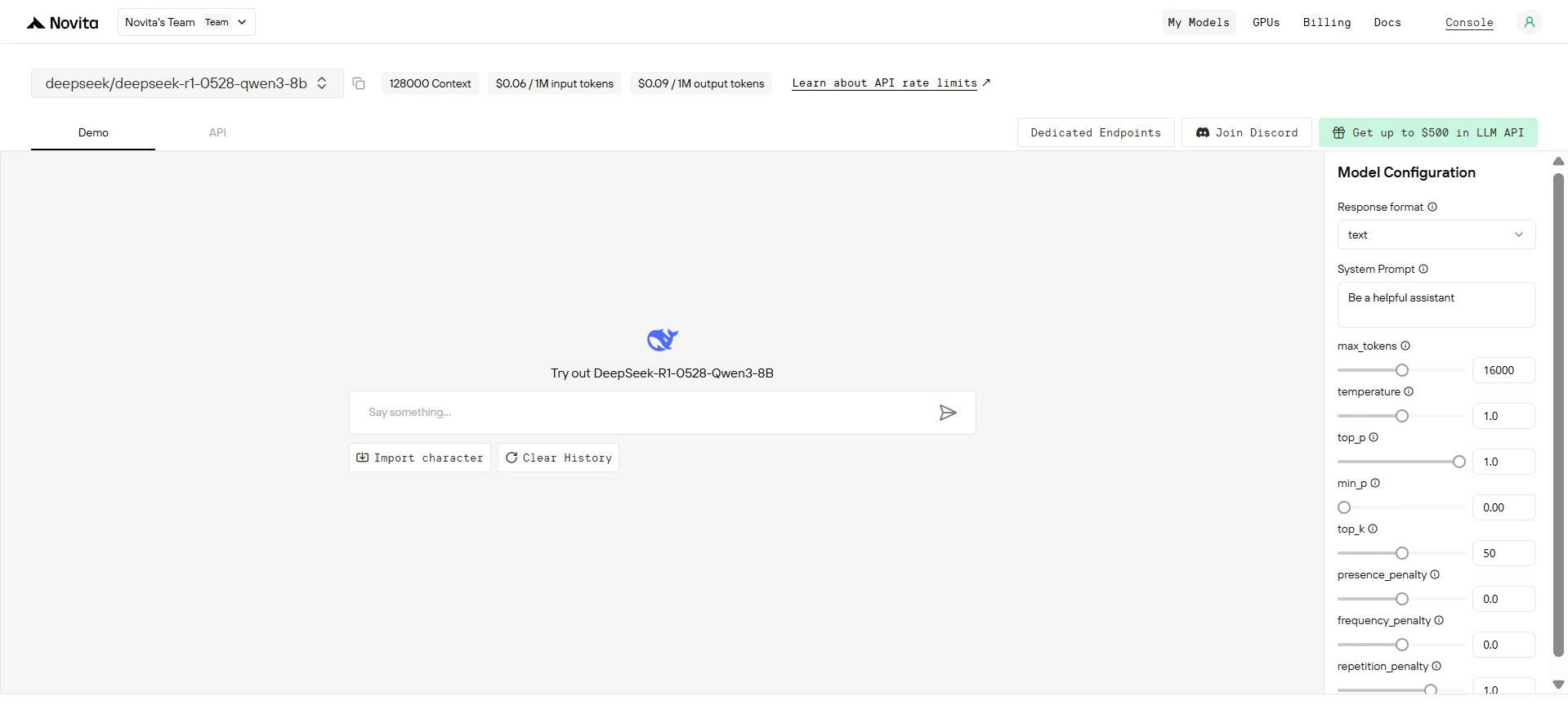Click the Dedicated Endpoints button
The width and height of the screenshot is (1568, 710).
tap(1096, 132)
